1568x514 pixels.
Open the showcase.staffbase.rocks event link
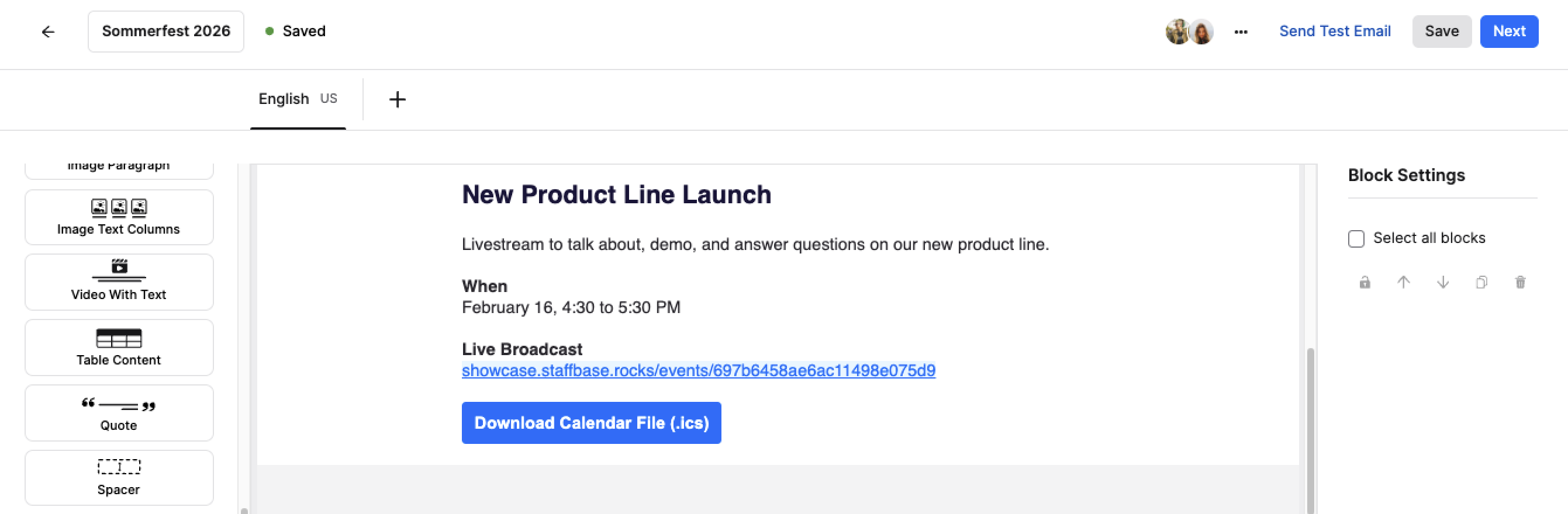(x=698, y=370)
